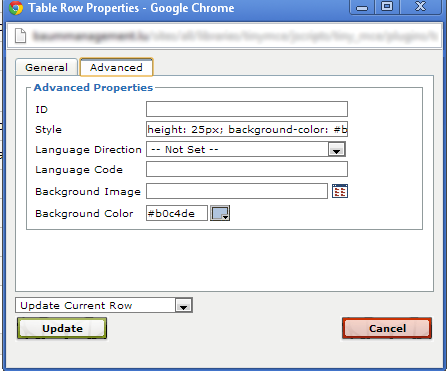This screenshot has width=447, height=371.
Task: Select the '-- Not Set --' combo box
Action: (x=246, y=150)
